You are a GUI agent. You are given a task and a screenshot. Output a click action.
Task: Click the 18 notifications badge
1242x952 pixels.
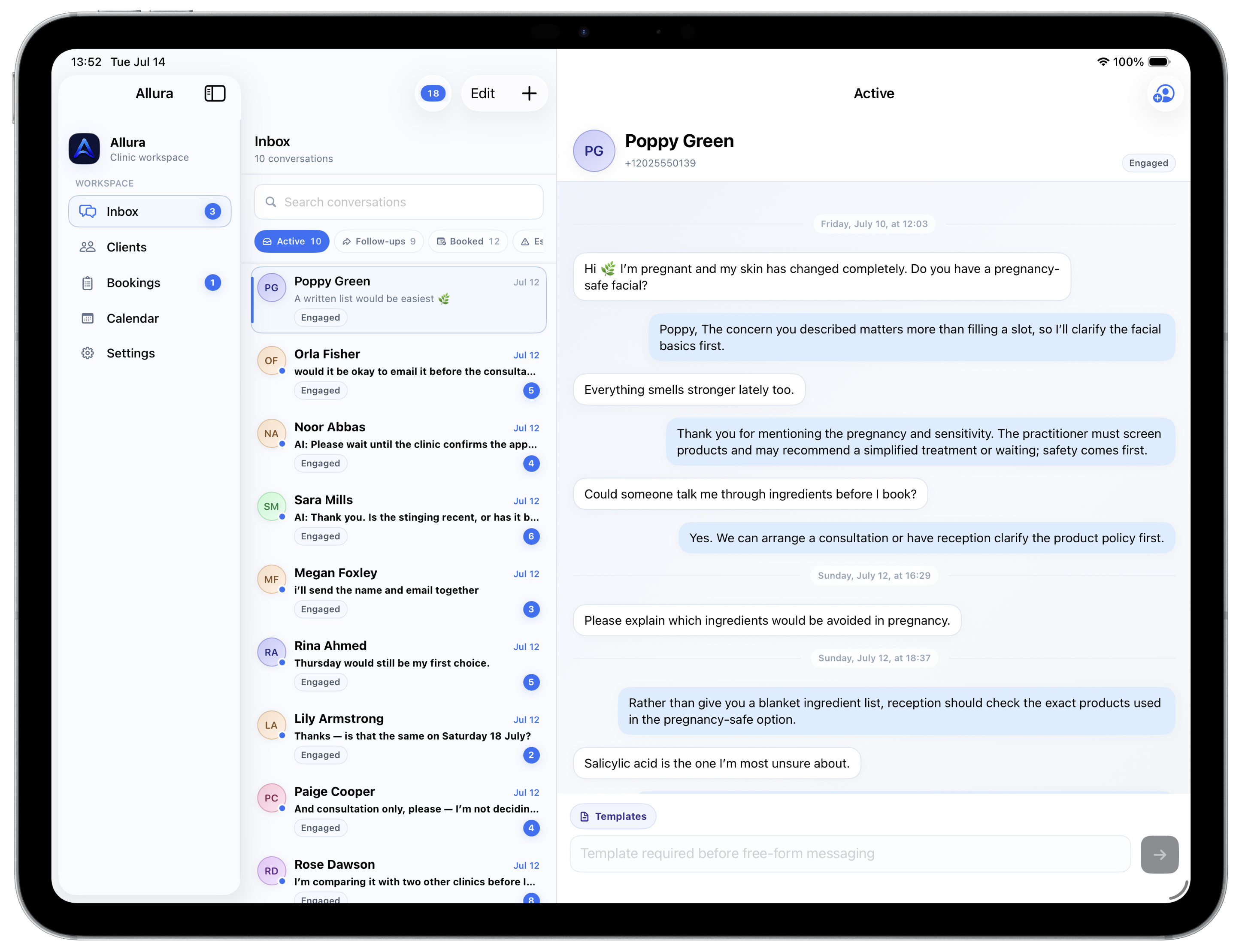(433, 94)
